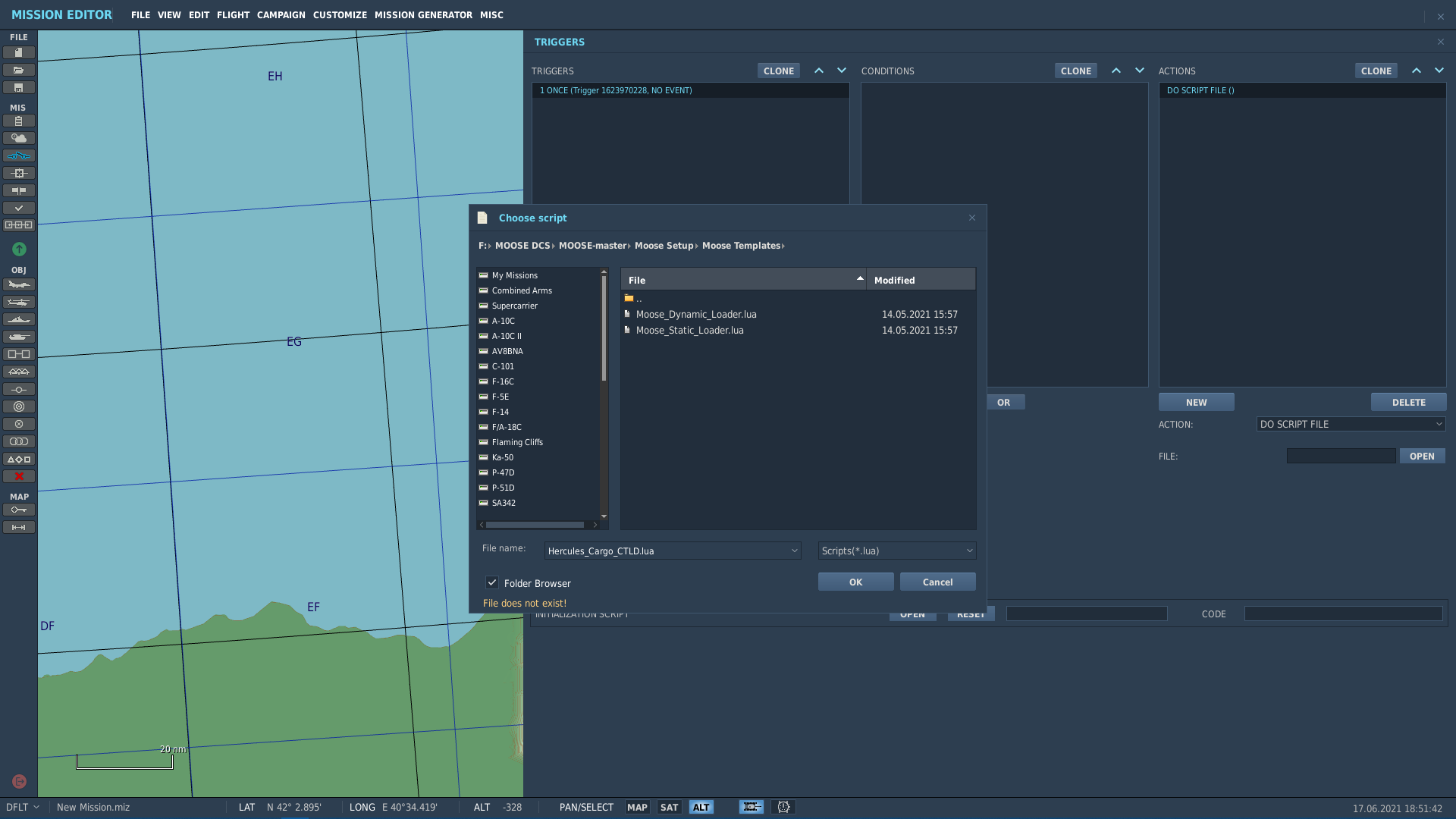Open the Supercarrier folder in list
The image size is (1456, 819).
tap(514, 306)
